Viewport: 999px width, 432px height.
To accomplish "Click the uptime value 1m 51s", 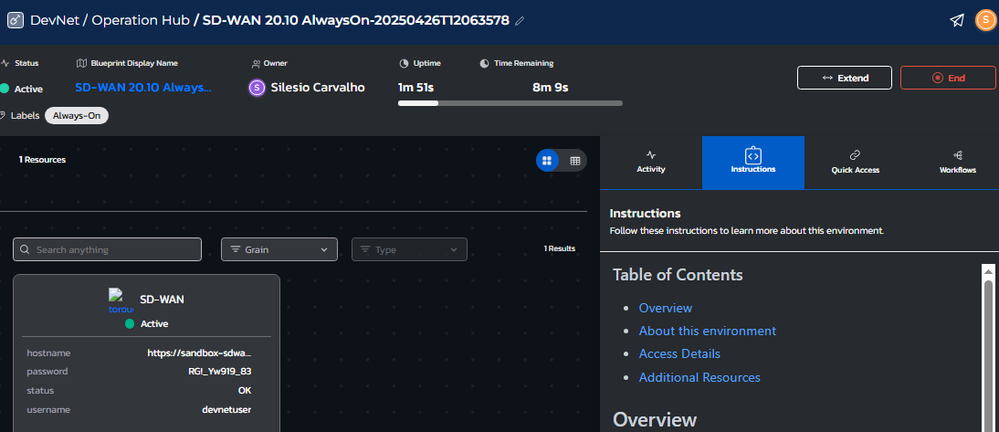I will point(415,87).
